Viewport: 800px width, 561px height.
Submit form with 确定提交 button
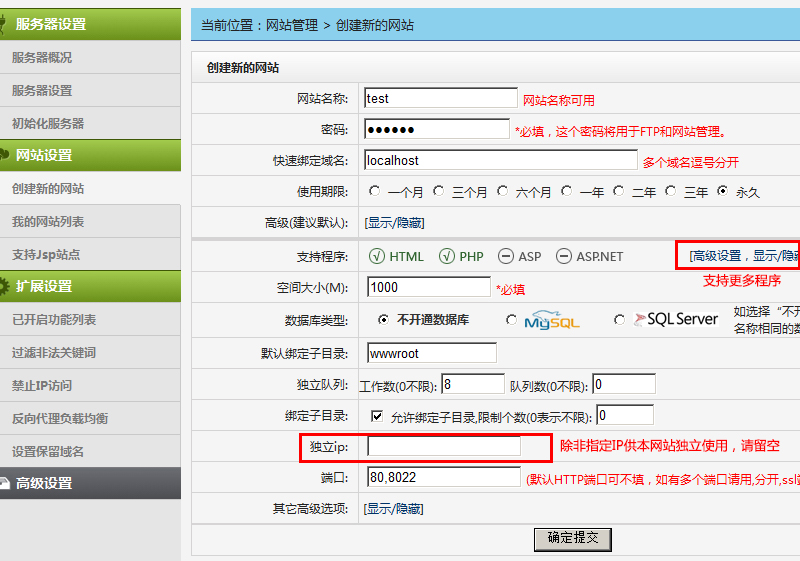[572, 539]
